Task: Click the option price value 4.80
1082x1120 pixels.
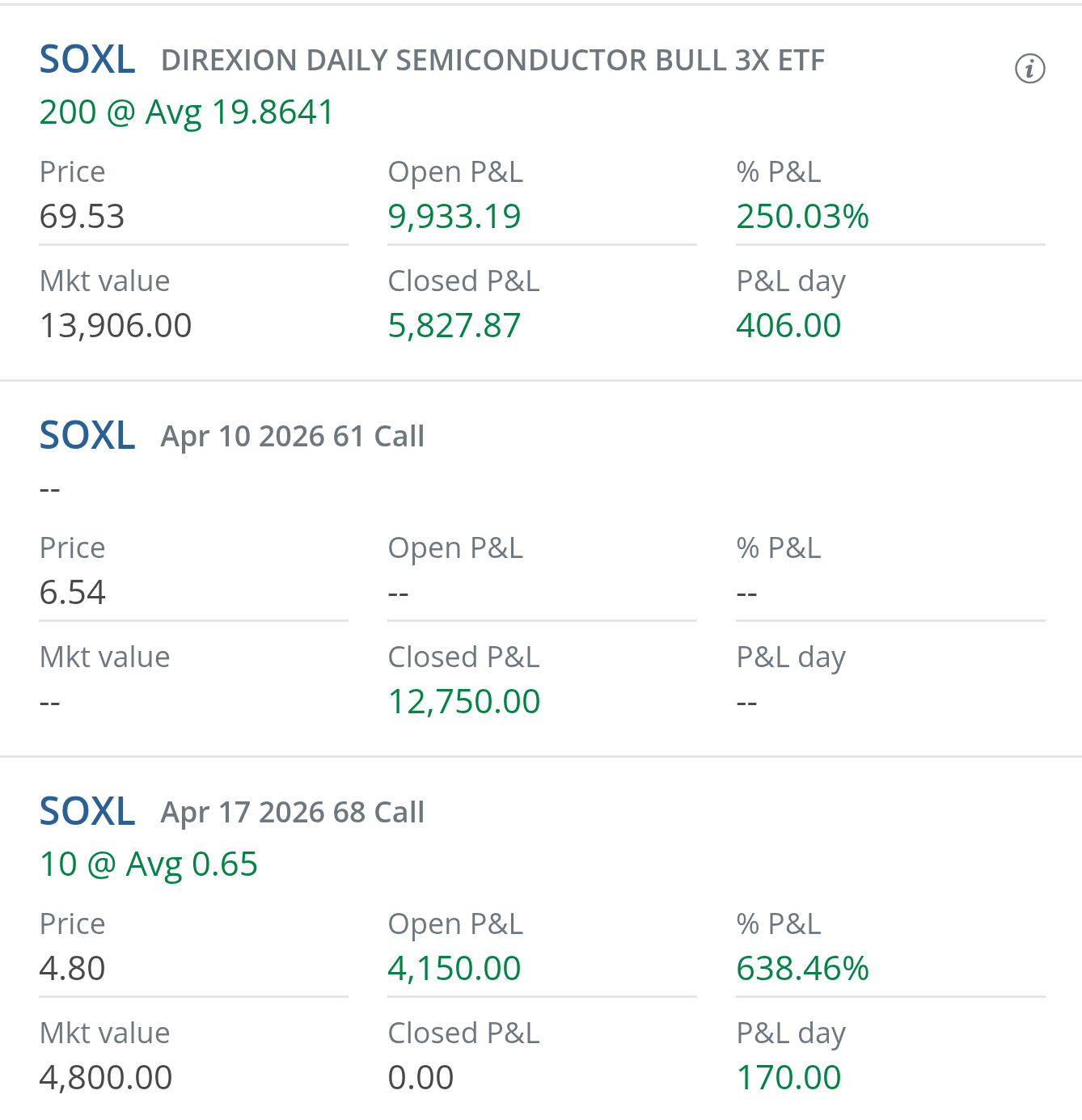Action: click(73, 969)
